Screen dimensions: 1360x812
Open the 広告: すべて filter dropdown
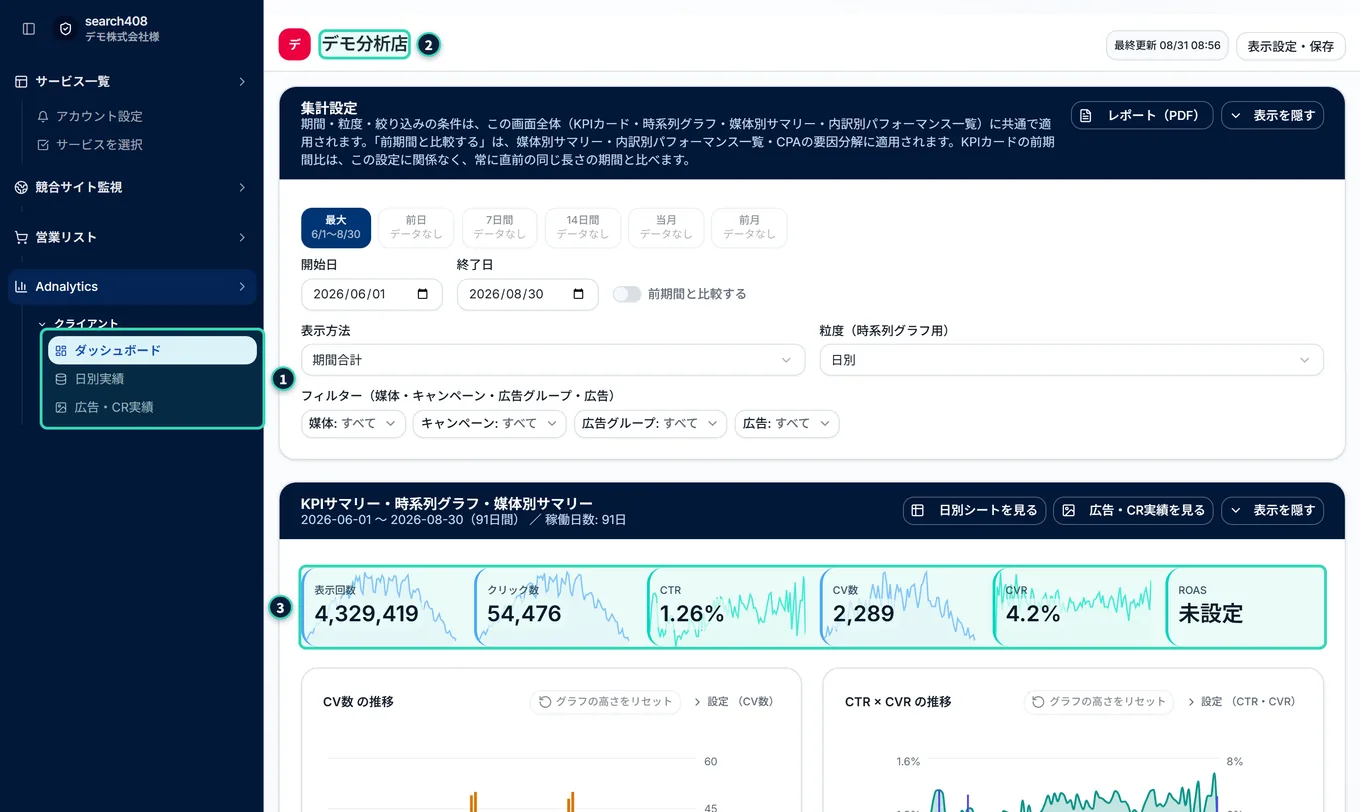pyautogui.click(x=787, y=423)
